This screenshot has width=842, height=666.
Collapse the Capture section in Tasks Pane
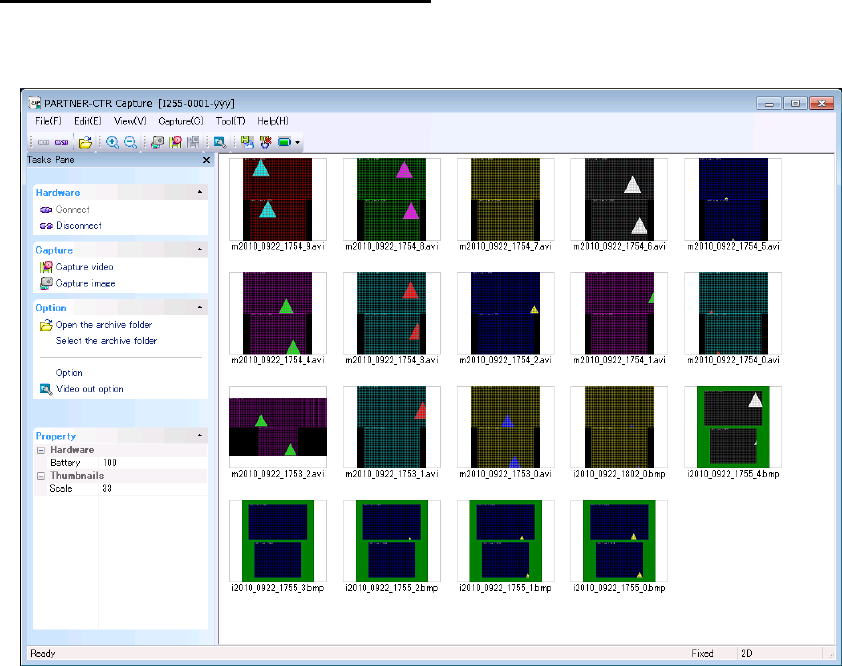[199, 250]
